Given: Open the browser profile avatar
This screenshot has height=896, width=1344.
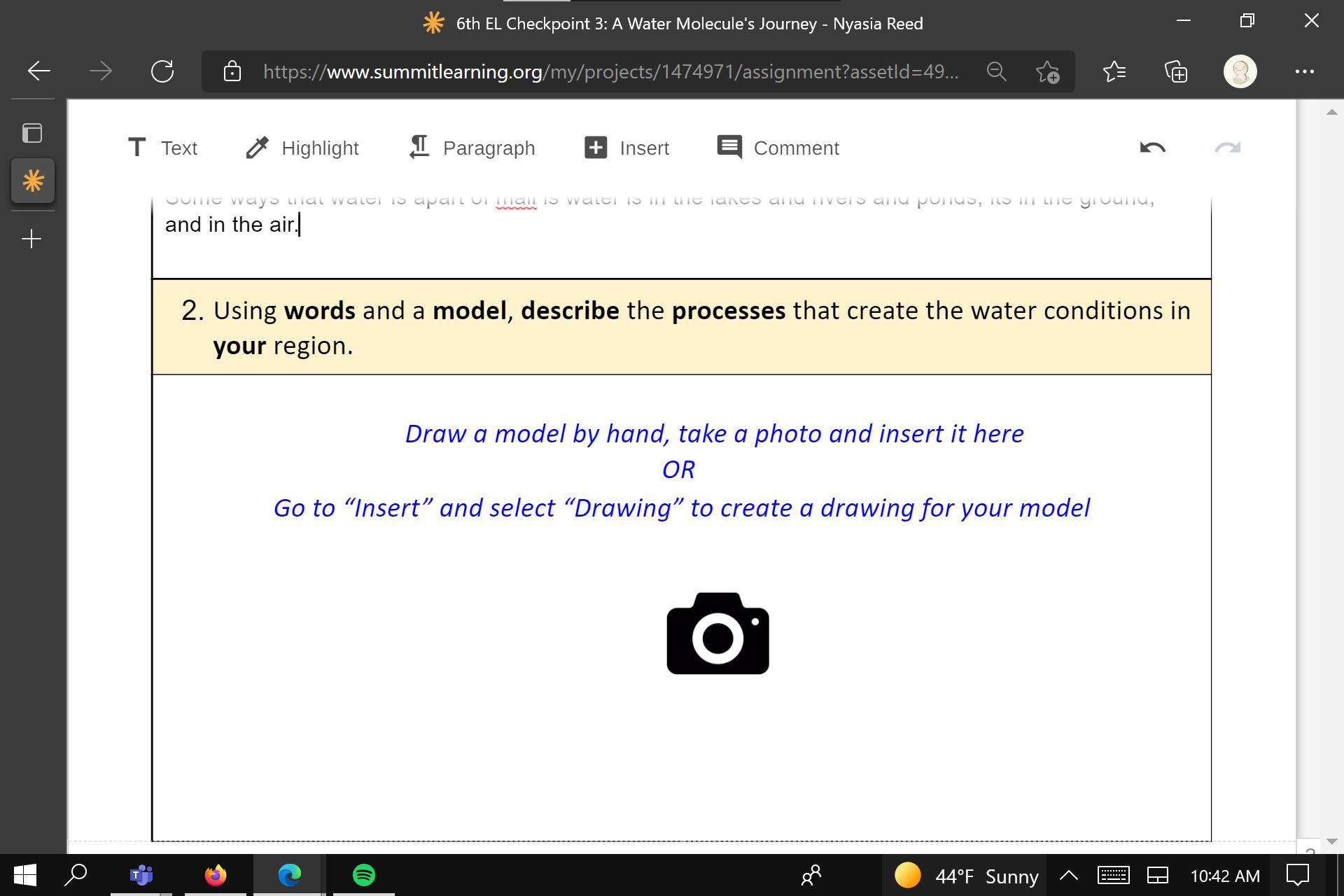Looking at the screenshot, I should 1240,71.
